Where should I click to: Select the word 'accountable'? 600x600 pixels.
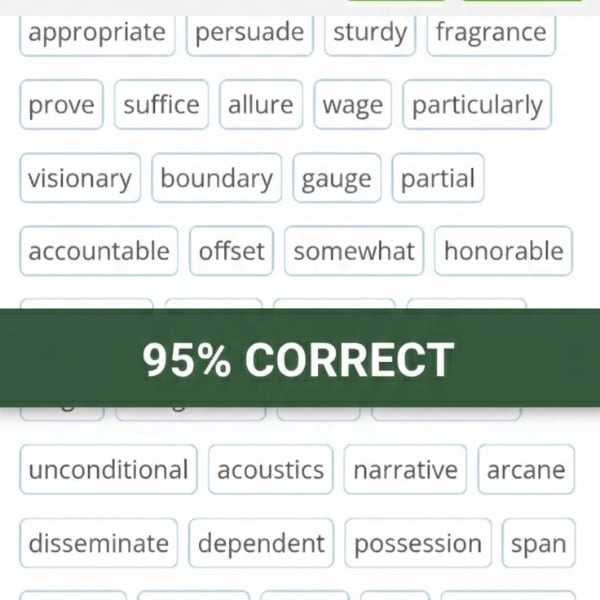tap(99, 251)
